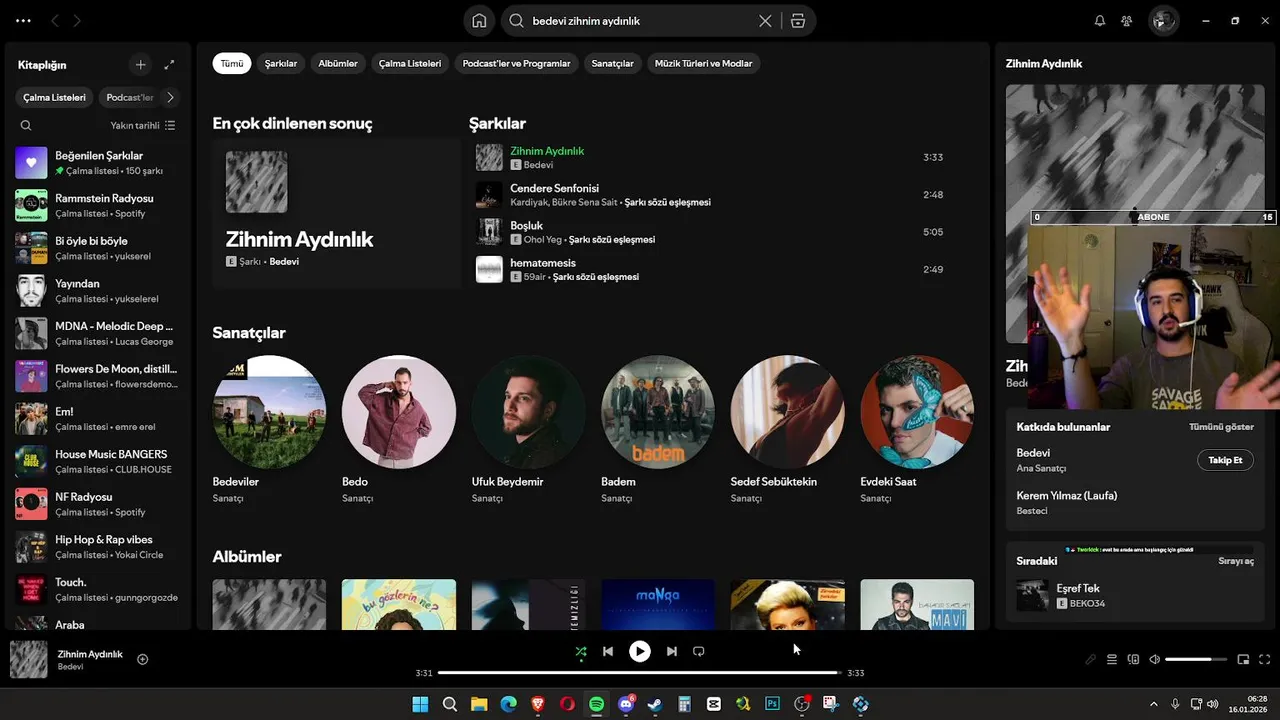Open the three-dot app menu
Viewport: 1280px width, 720px height.
click(x=23, y=20)
